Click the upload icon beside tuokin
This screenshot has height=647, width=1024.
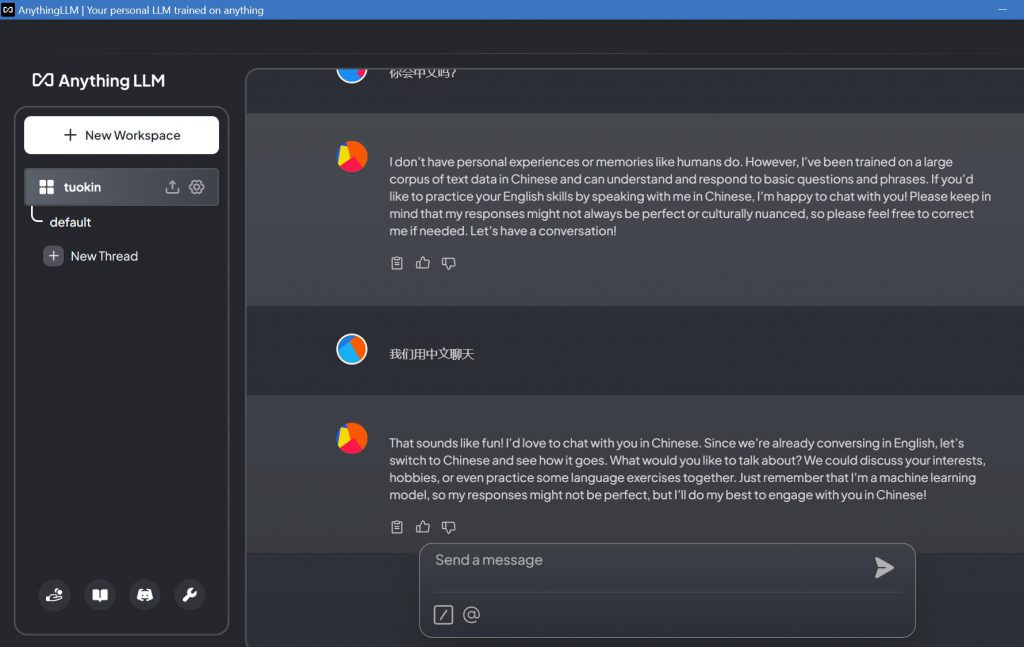coord(172,187)
